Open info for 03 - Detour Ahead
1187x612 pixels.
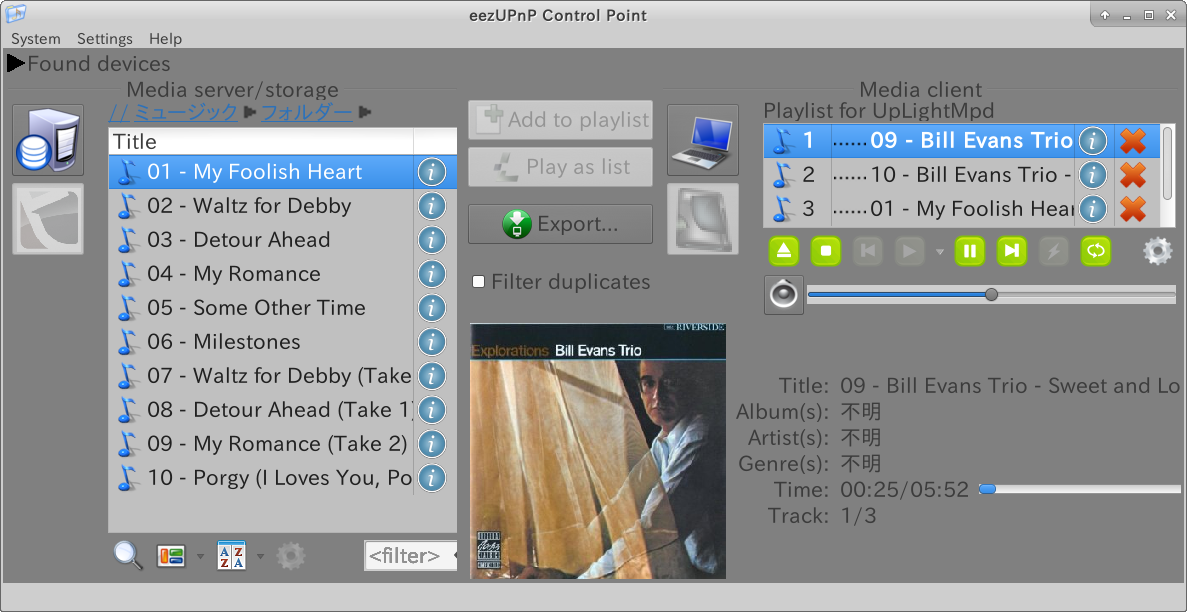(431, 240)
